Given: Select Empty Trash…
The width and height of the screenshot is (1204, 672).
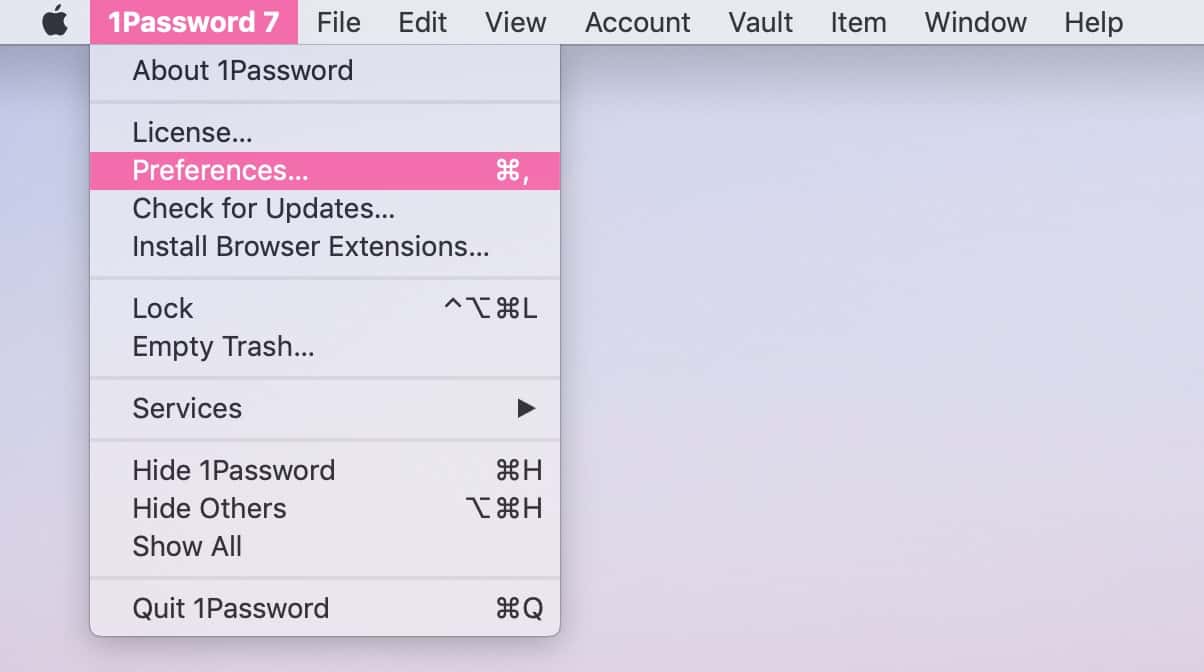Looking at the screenshot, I should click(325, 346).
